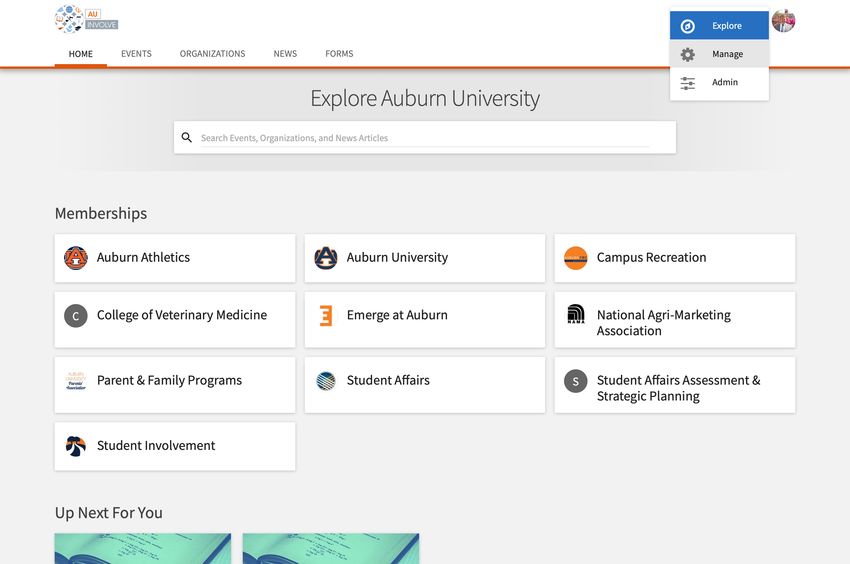Open National Agri-Marketing Association membership
Viewport: 850px width, 564px height.
(675, 320)
